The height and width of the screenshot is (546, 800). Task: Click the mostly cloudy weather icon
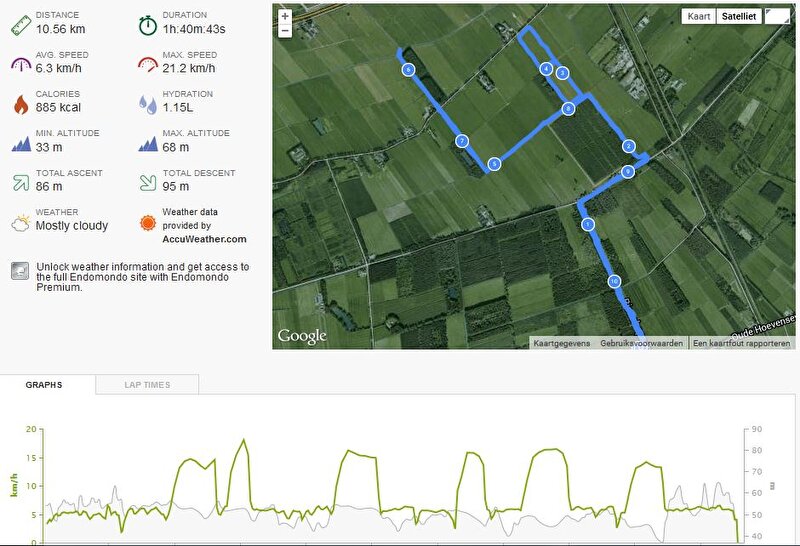[21, 223]
